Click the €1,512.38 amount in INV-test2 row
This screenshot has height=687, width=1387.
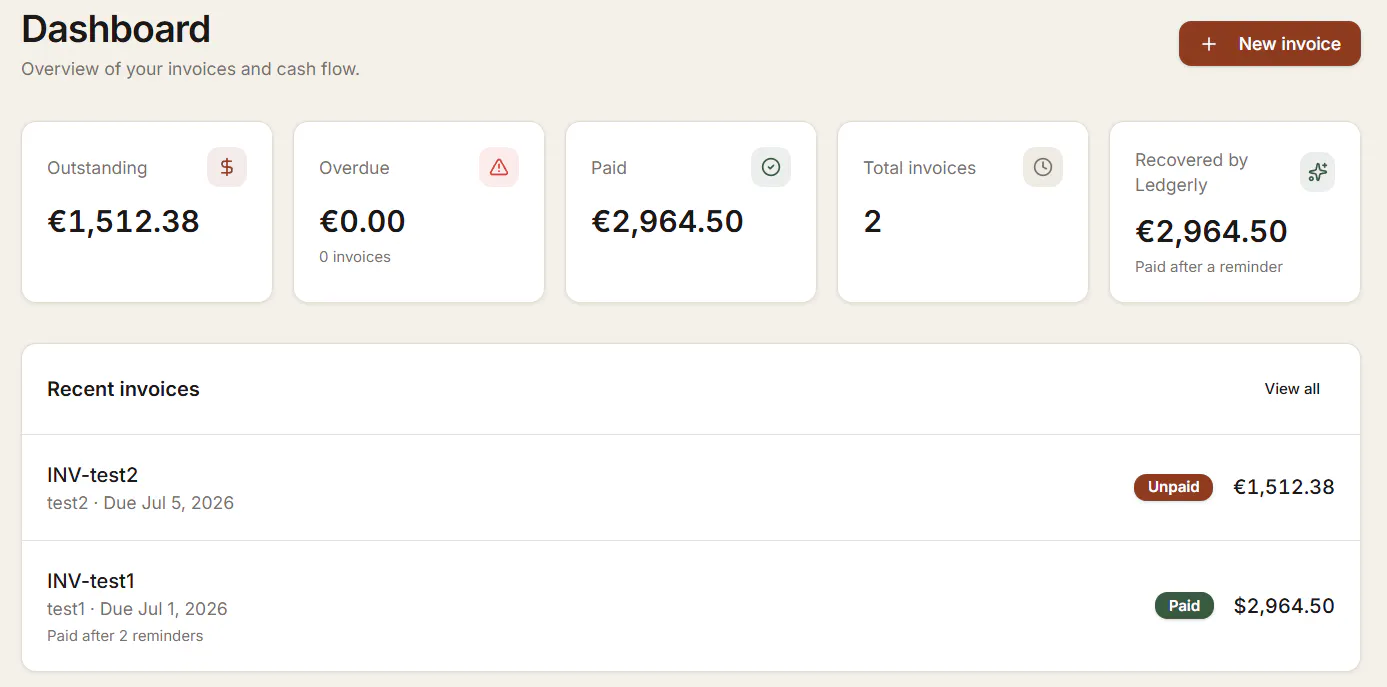coord(1283,487)
